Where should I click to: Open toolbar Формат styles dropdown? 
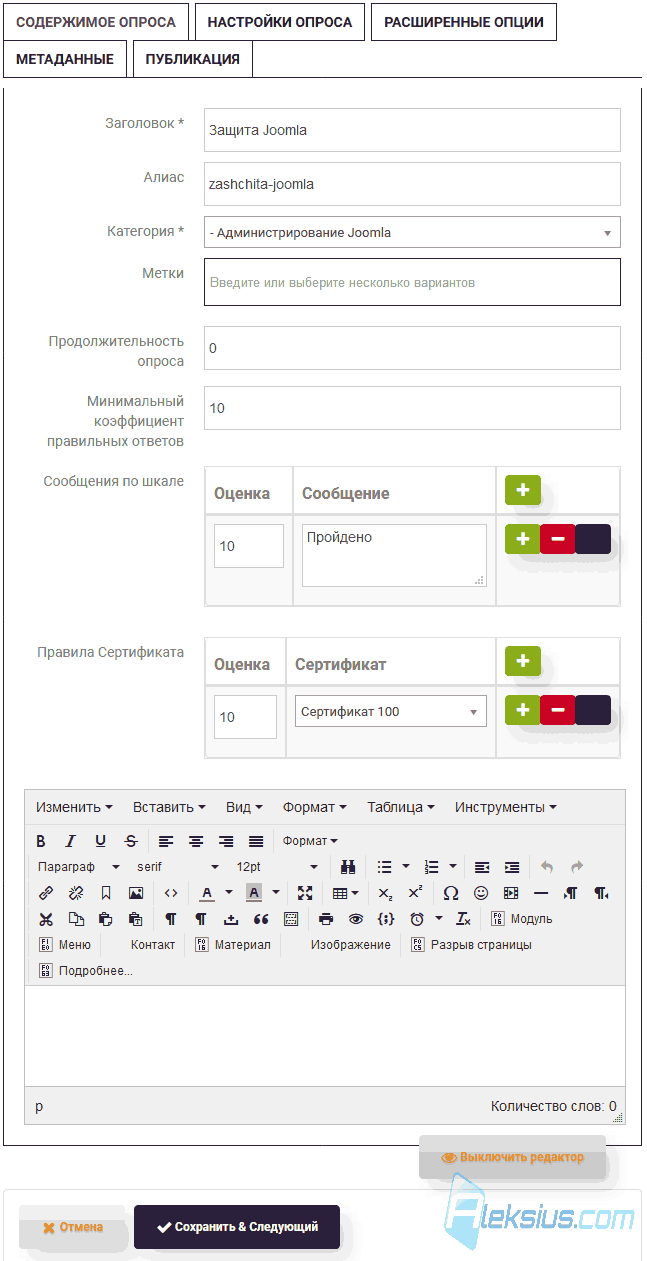(310, 841)
